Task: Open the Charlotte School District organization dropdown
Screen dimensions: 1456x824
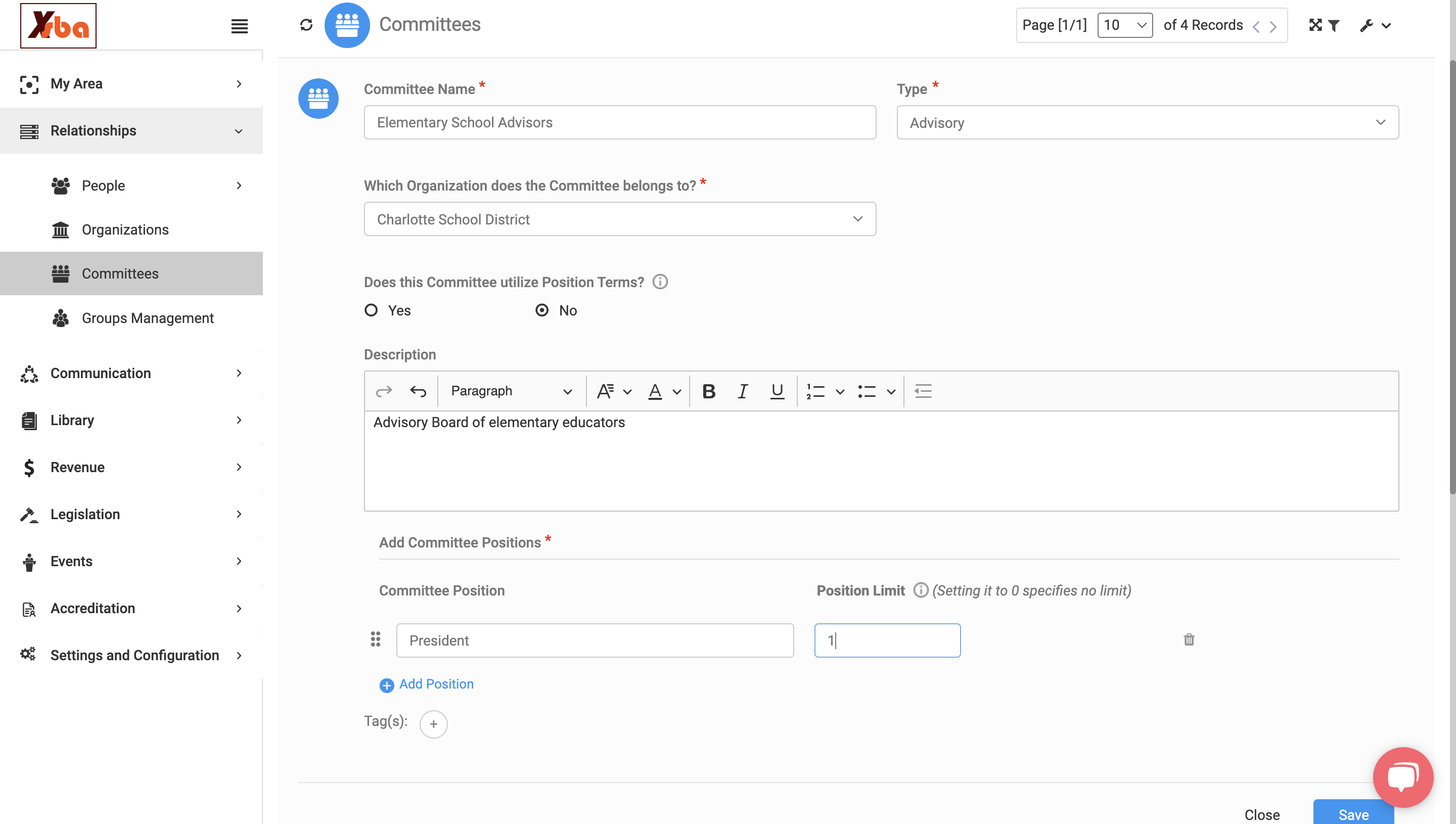Action: coord(620,219)
